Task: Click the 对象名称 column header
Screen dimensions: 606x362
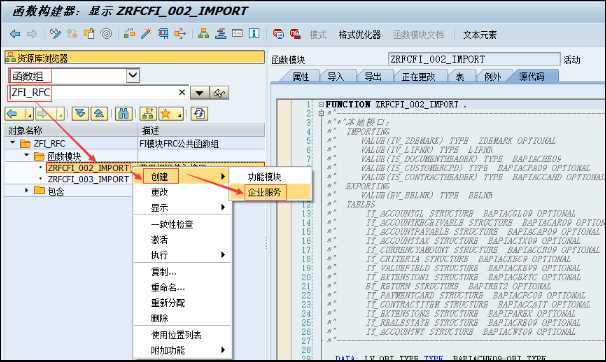Action: [x=71, y=131]
